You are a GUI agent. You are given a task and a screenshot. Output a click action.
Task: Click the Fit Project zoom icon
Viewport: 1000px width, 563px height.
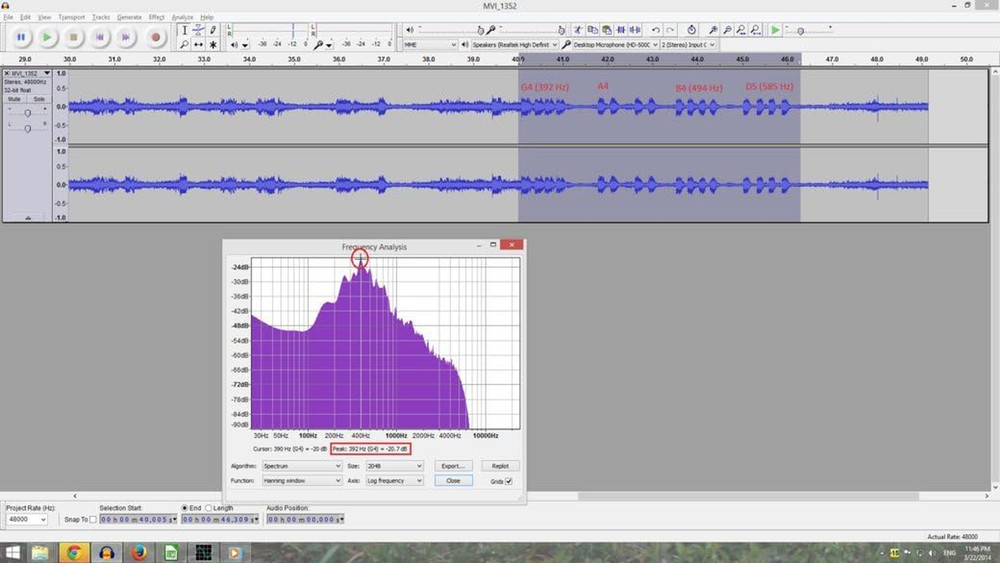click(756, 30)
